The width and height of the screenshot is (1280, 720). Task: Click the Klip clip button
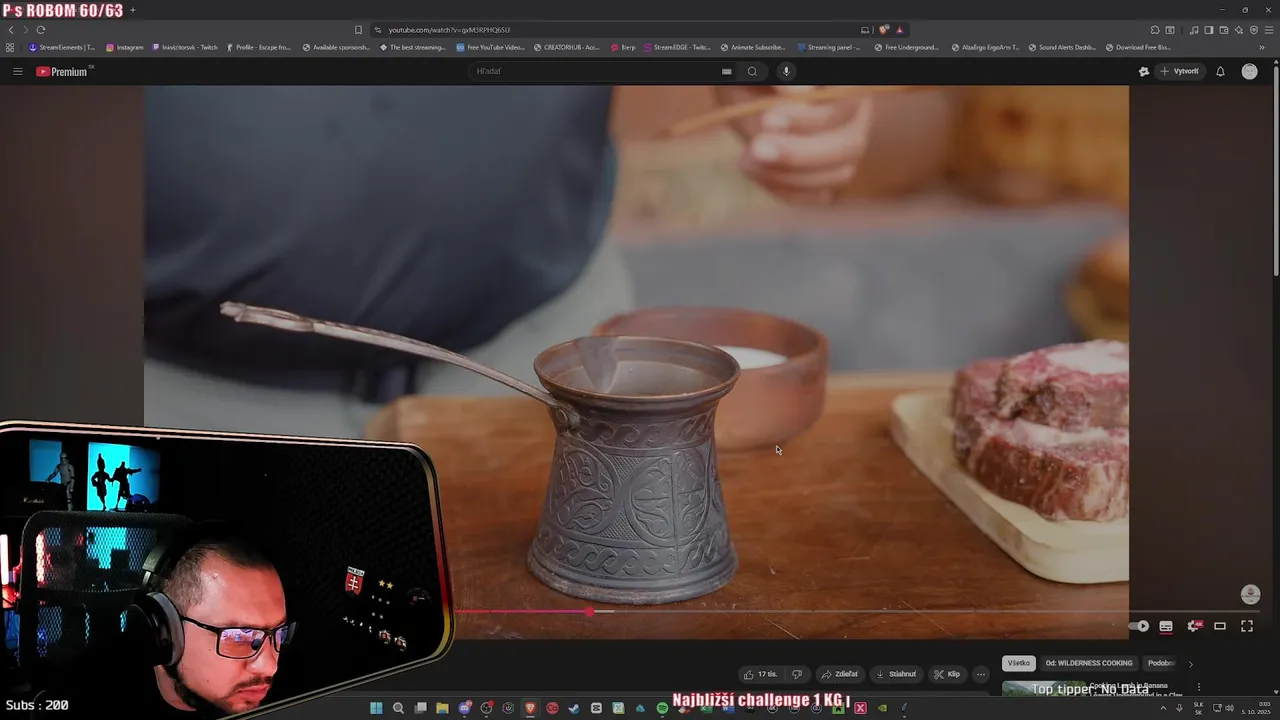pyautogui.click(x=947, y=674)
